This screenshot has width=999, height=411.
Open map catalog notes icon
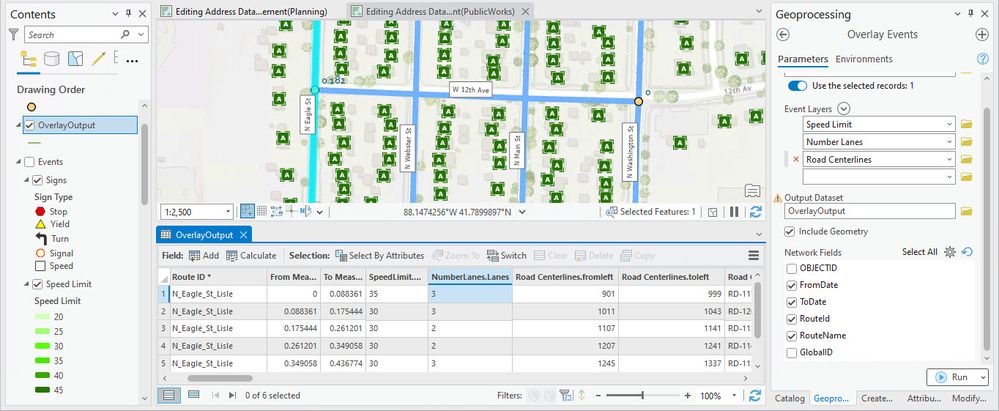click(752, 191)
